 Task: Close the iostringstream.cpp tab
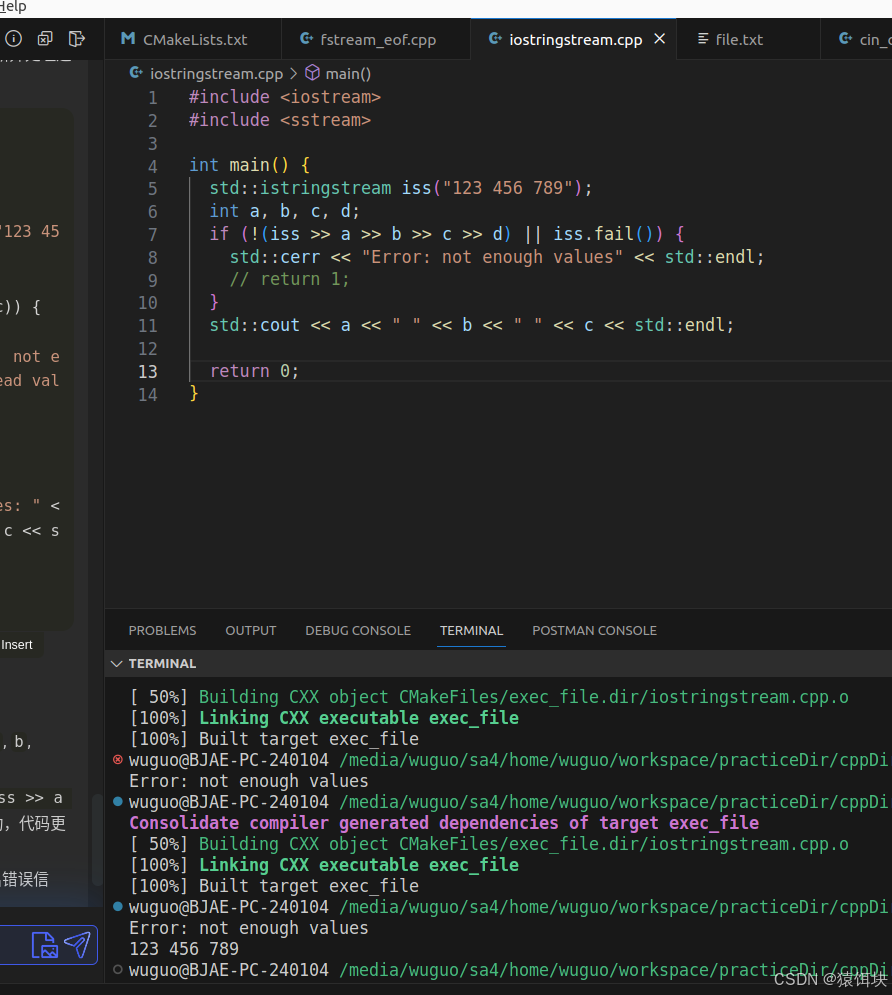[660, 39]
